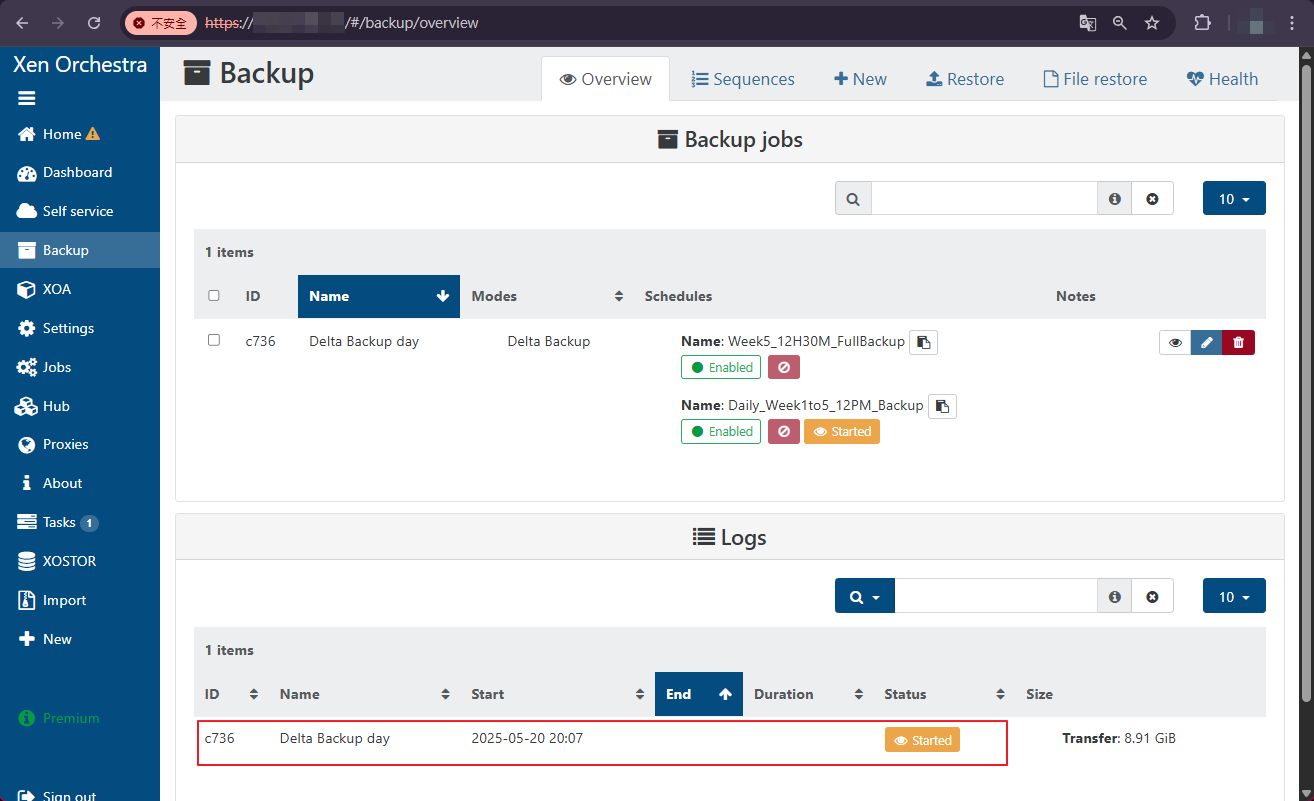
Task: Open the Restore tab
Action: (x=965, y=79)
